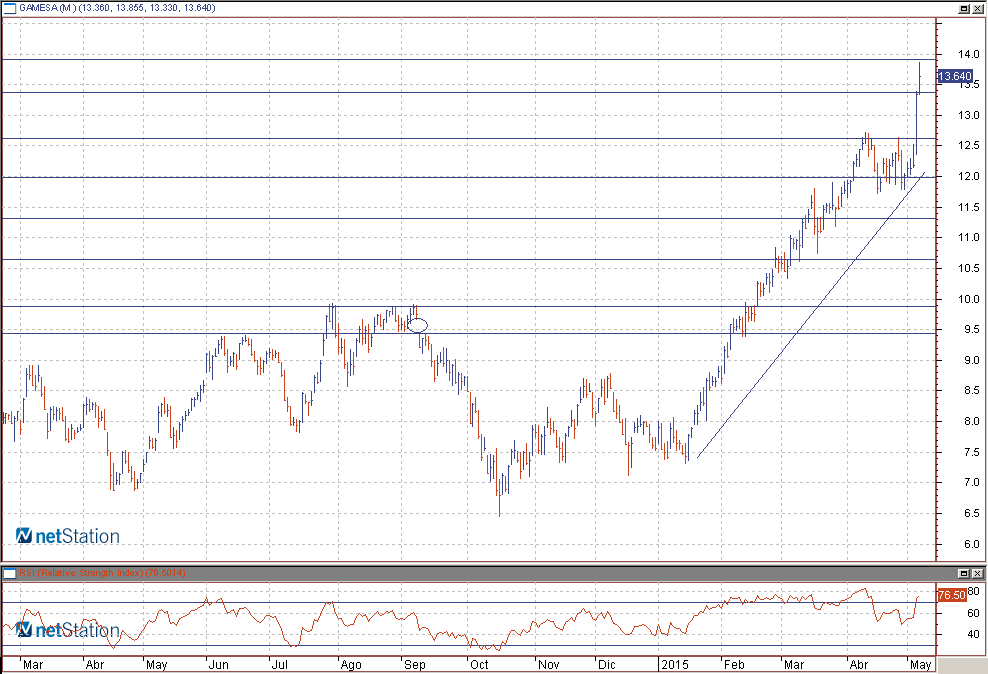Click the 2015 label on time axis
The image size is (988, 674).
(x=674, y=664)
